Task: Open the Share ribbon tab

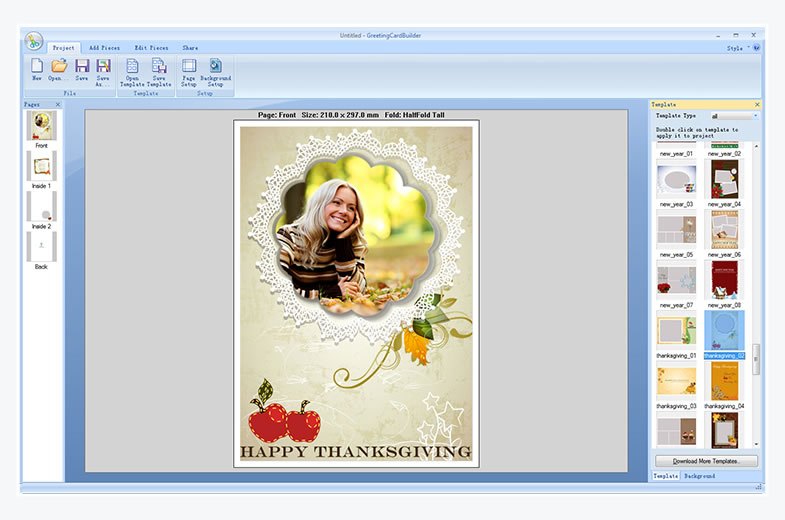Action: pos(190,47)
